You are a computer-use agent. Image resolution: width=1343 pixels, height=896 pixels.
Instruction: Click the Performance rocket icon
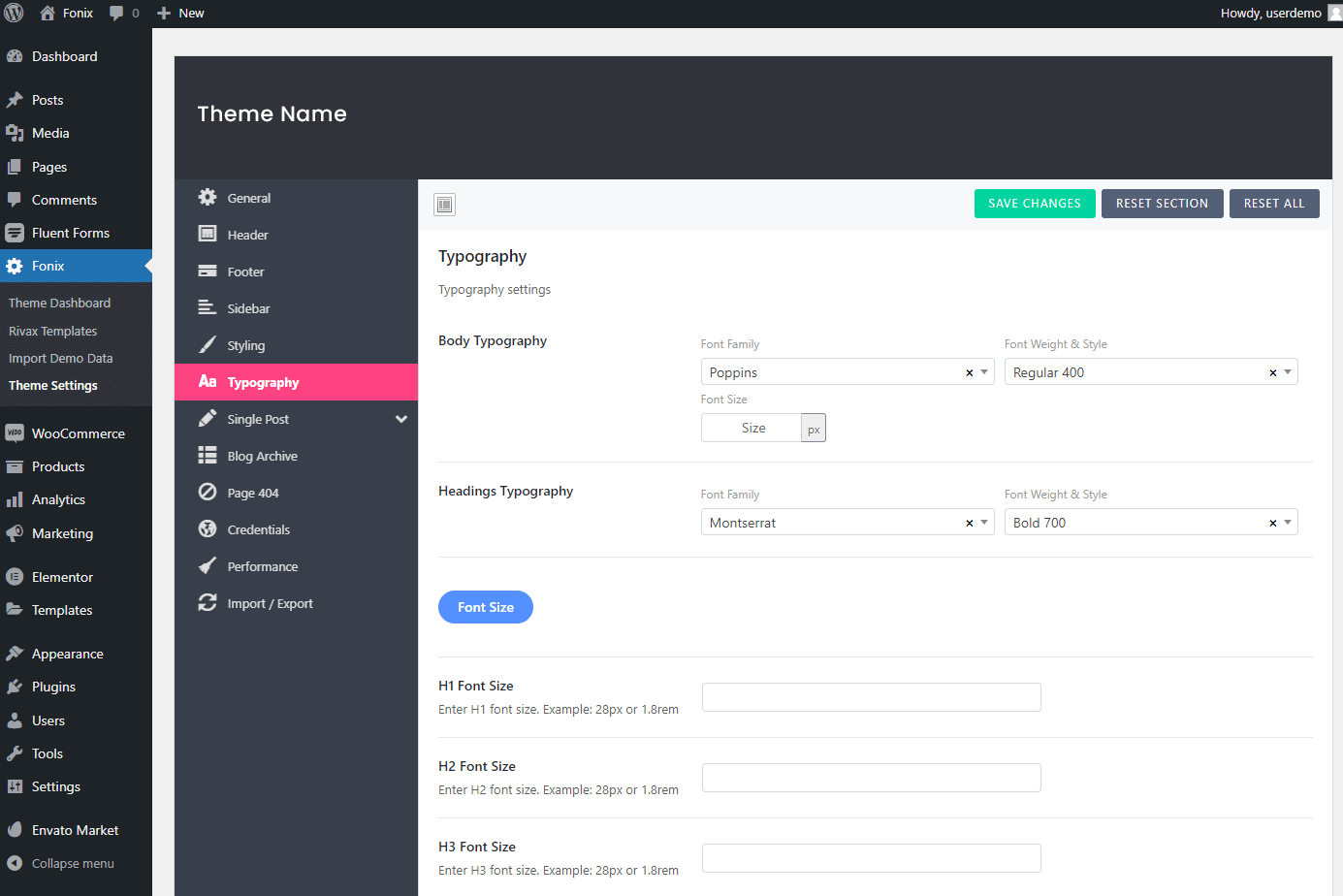point(208,566)
